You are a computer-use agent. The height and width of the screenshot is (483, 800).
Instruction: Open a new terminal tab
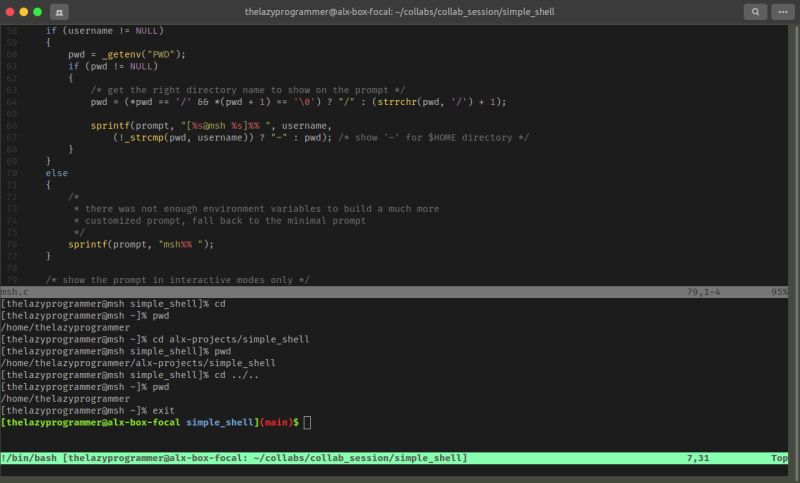point(59,12)
